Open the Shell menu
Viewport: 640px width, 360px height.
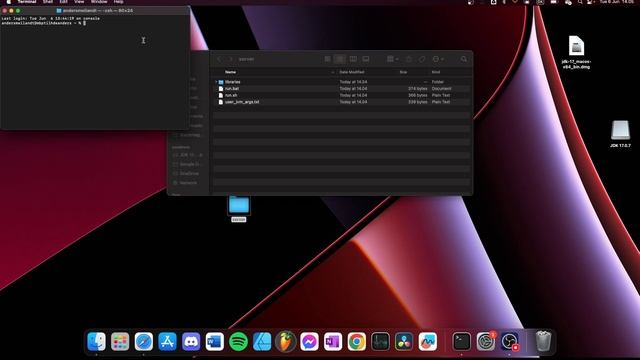click(x=48, y=2)
